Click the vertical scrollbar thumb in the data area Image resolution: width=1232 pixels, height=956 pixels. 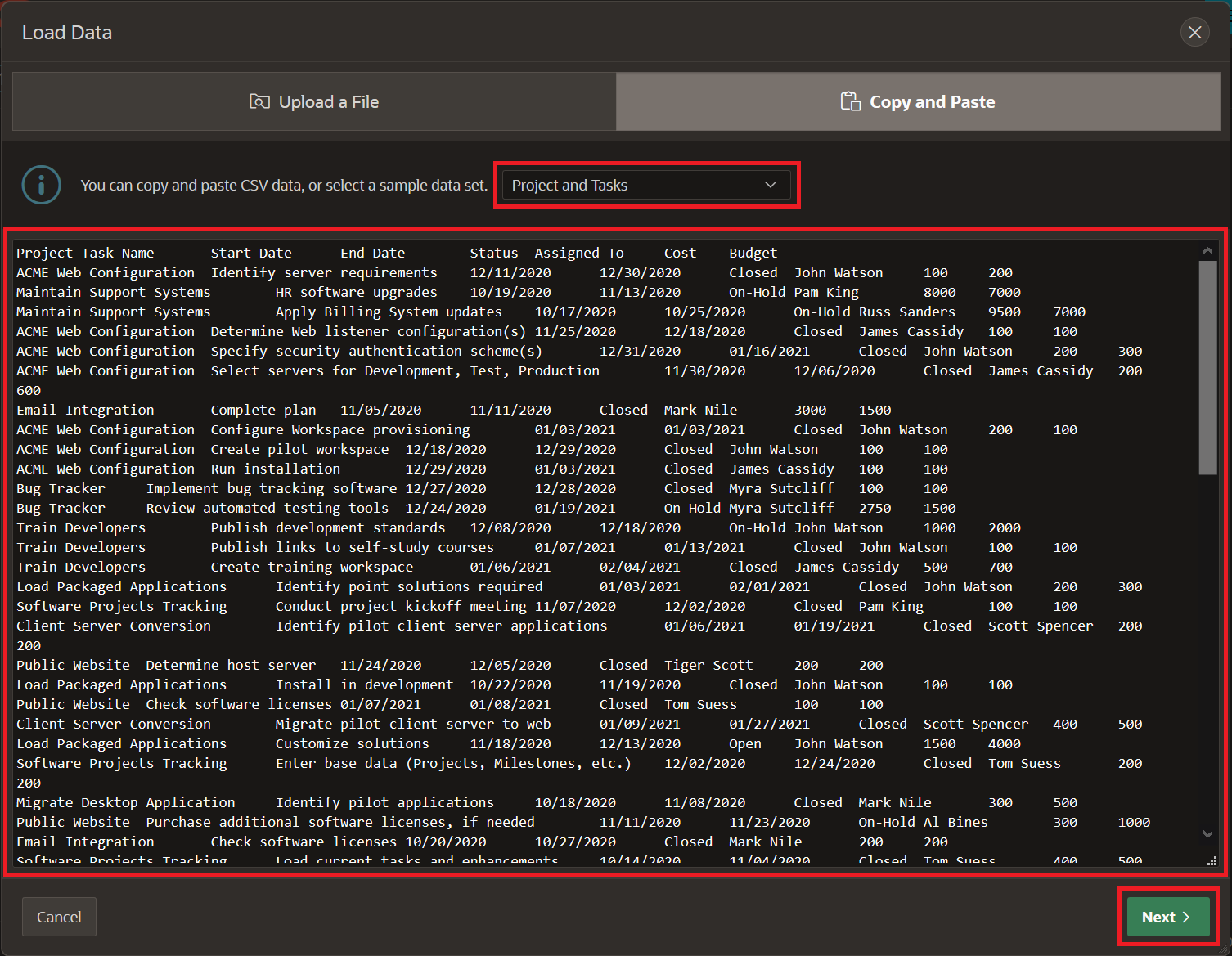coord(1207,368)
